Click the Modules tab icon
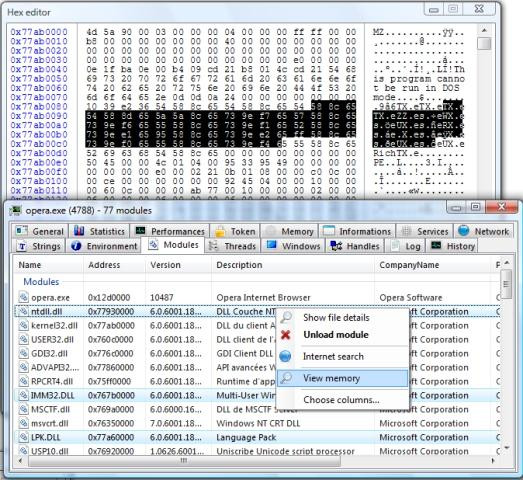Screen dimensions: 523x480 (x=153, y=245)
